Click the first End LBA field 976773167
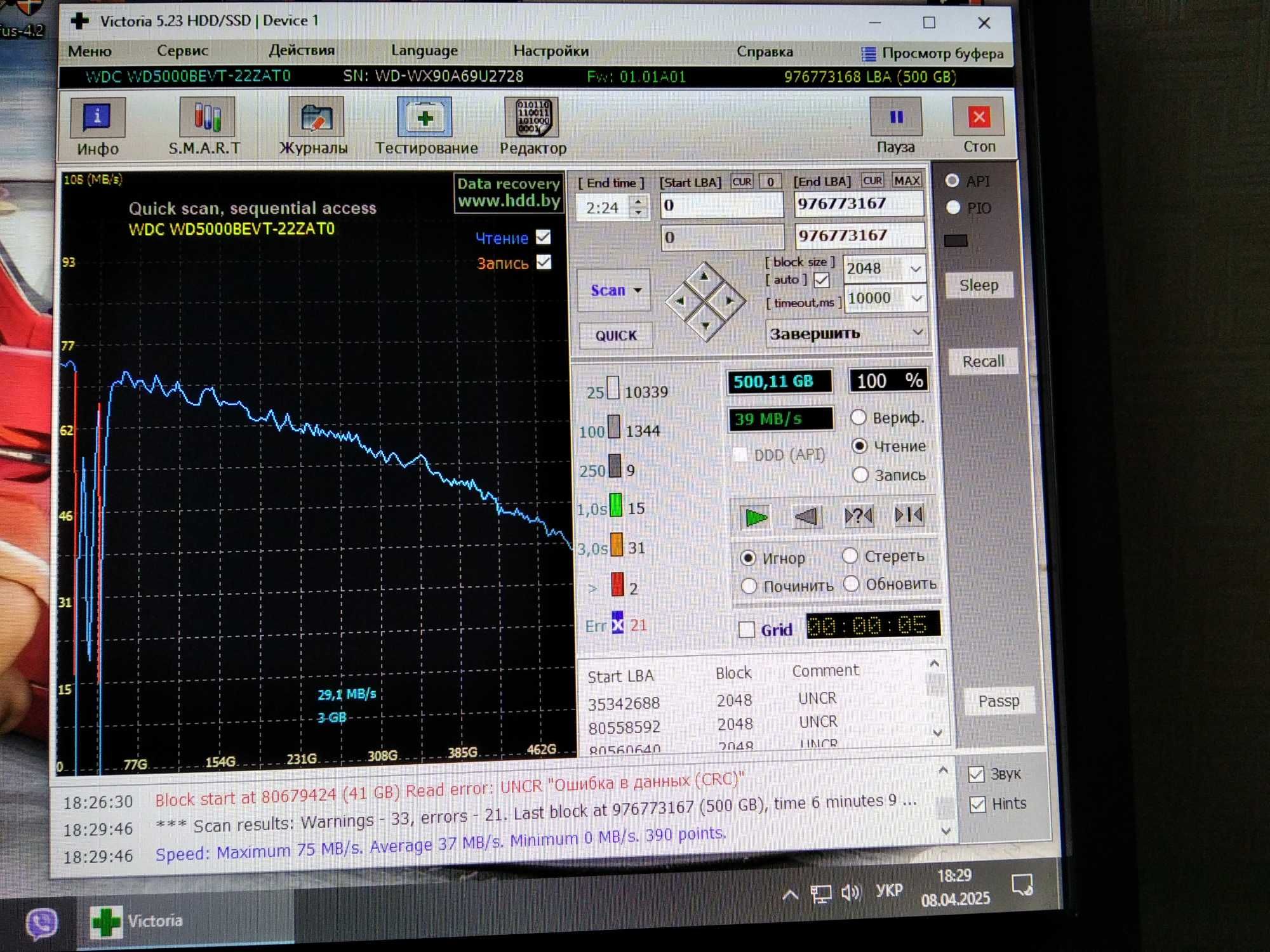This screenshot has width=1270, height=952. coord(859,203)
